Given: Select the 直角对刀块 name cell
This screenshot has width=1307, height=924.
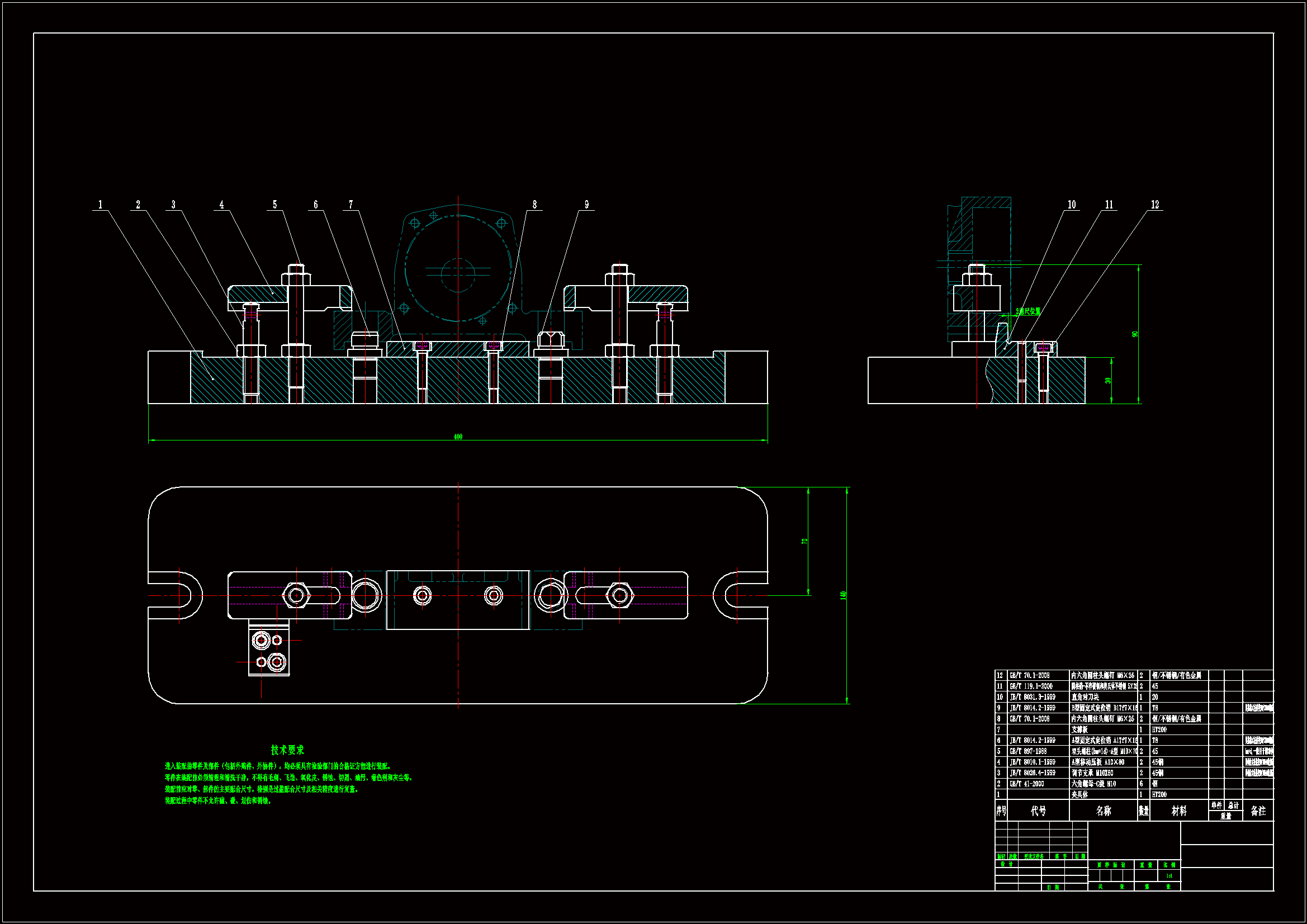Looking at the screenshot, I should (x=1085, y=697).
